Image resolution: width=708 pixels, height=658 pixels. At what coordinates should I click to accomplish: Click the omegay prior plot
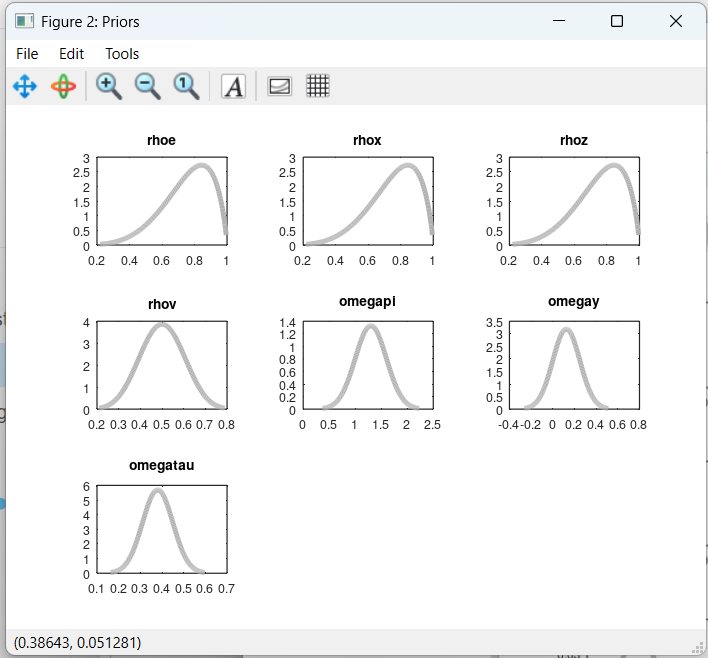tap(574, 365)
